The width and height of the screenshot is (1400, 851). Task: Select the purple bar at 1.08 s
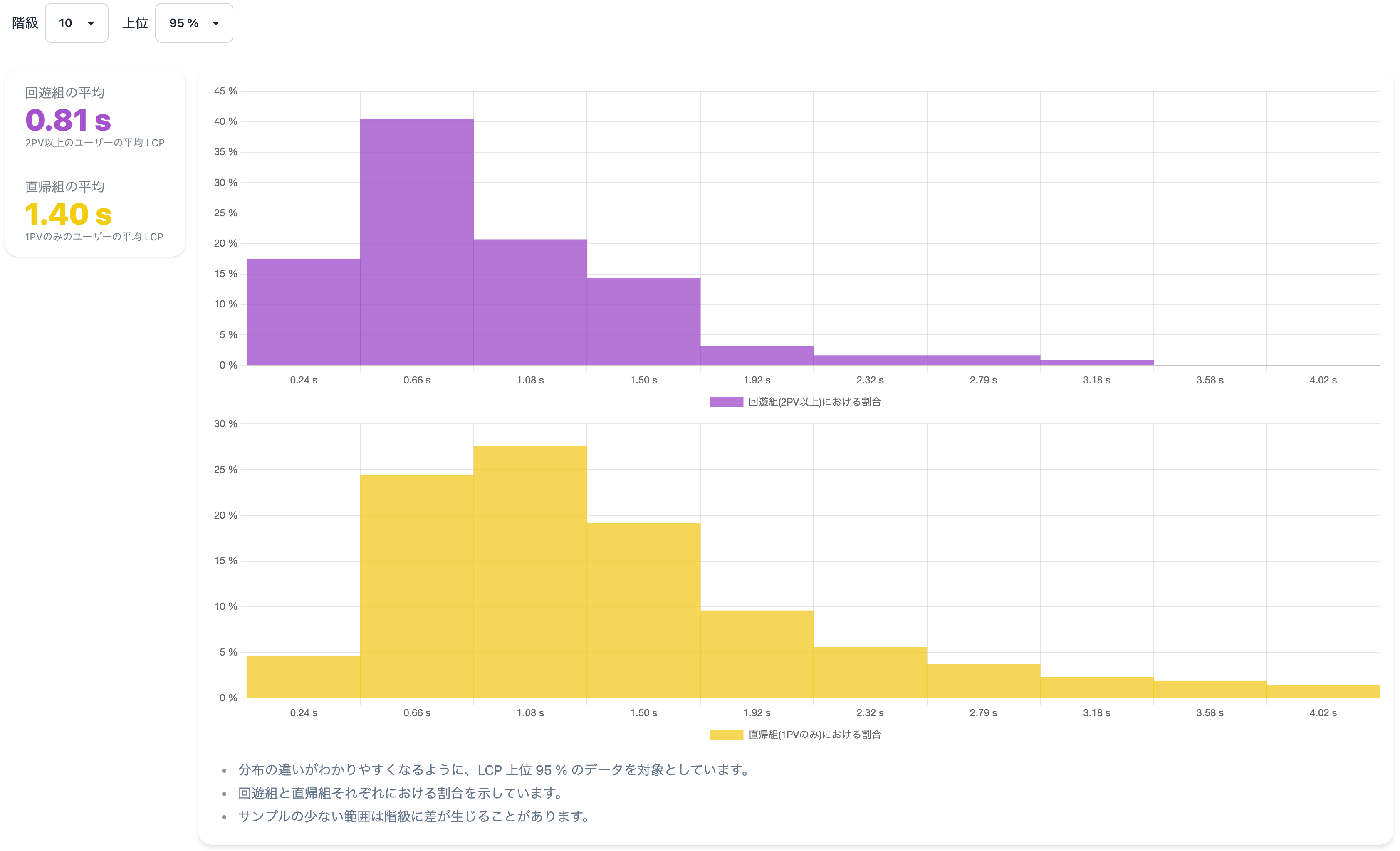pos(530,302)
